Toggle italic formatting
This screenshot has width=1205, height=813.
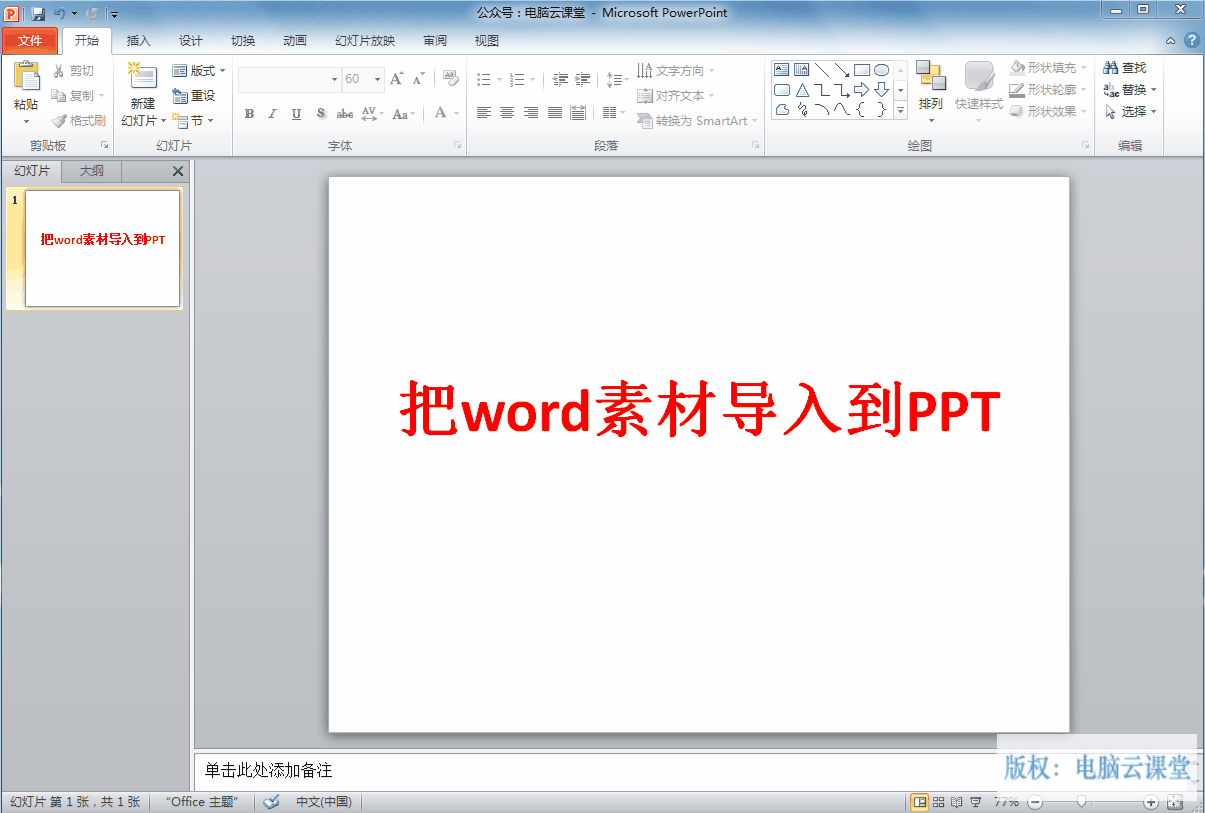(272, 114)
